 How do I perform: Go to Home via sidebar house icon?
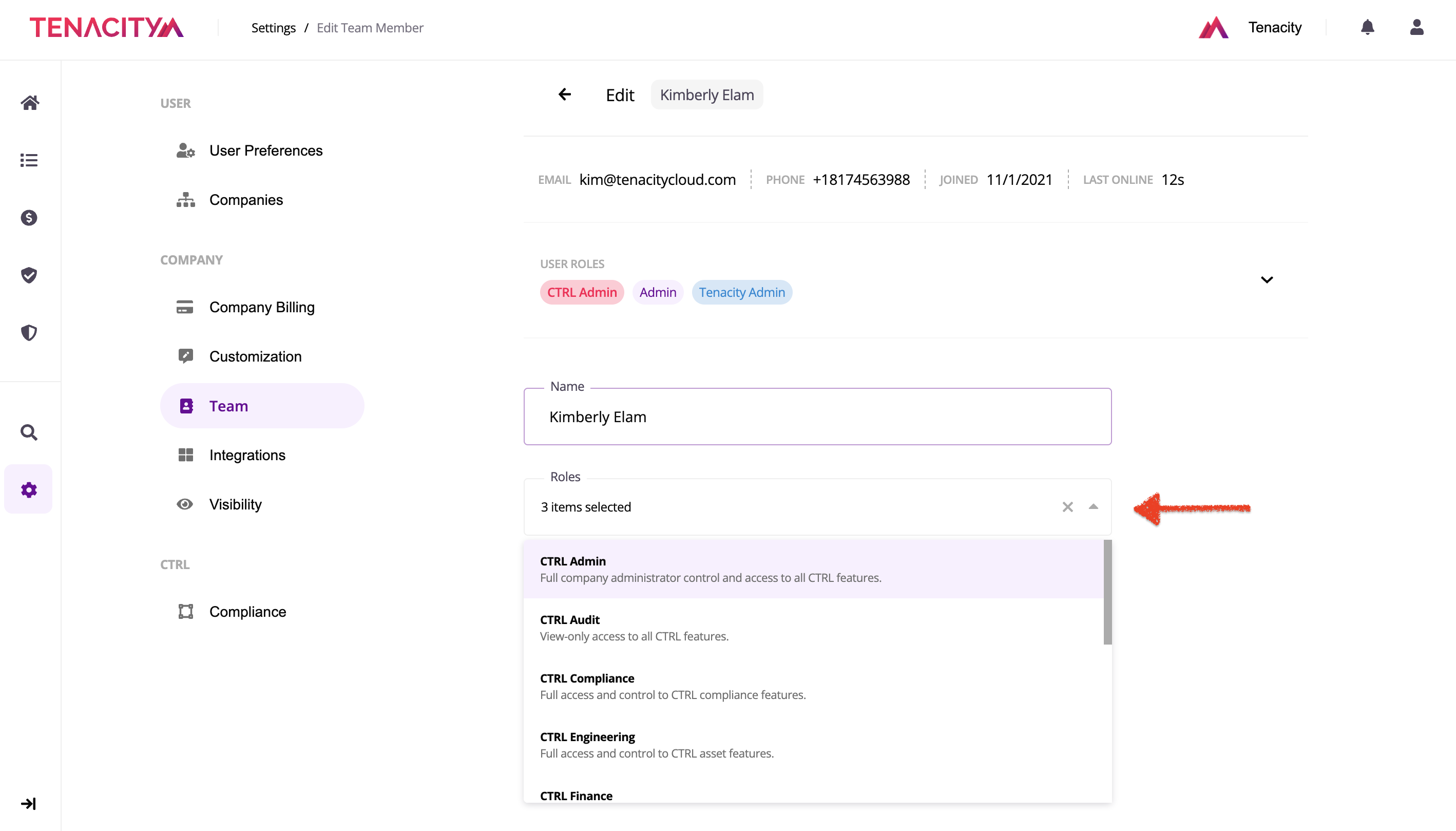[x=29, y=103]
